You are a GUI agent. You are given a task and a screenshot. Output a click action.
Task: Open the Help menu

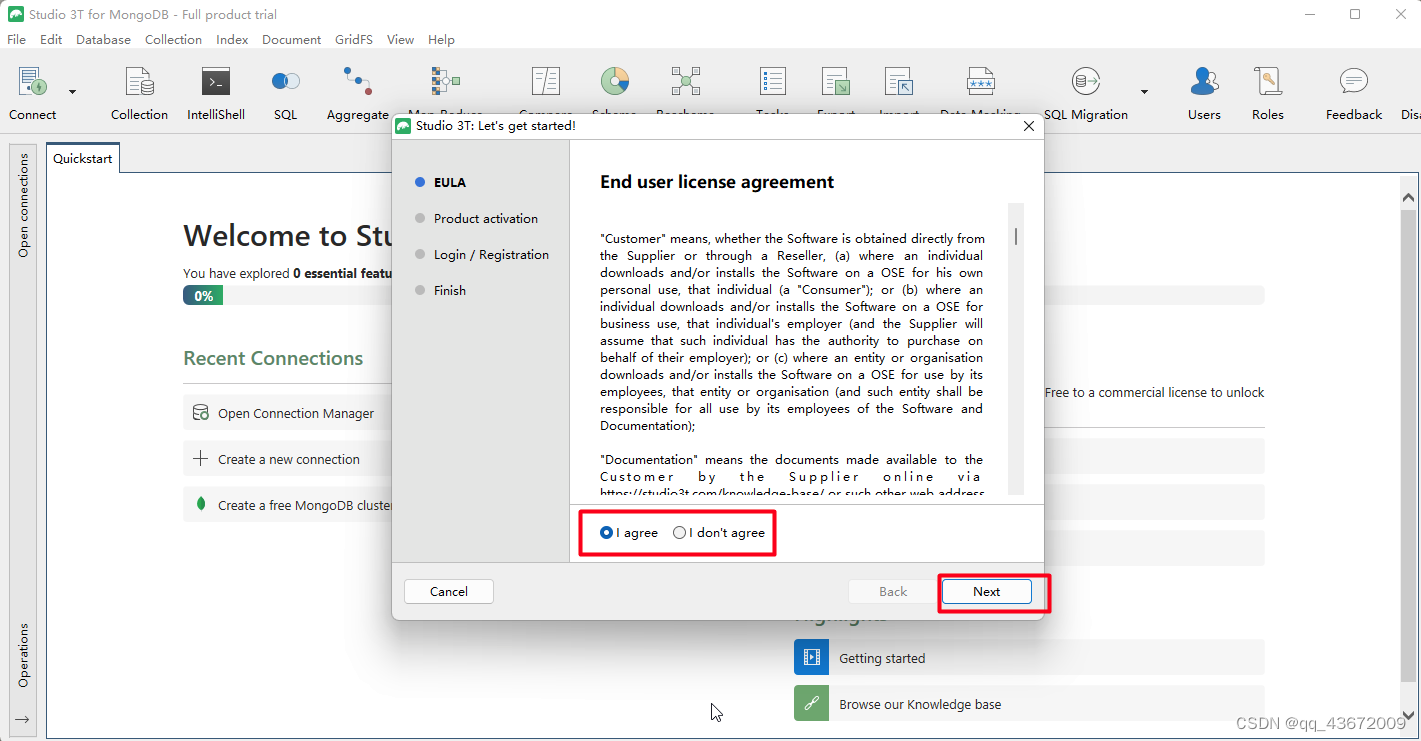(441, 40)
